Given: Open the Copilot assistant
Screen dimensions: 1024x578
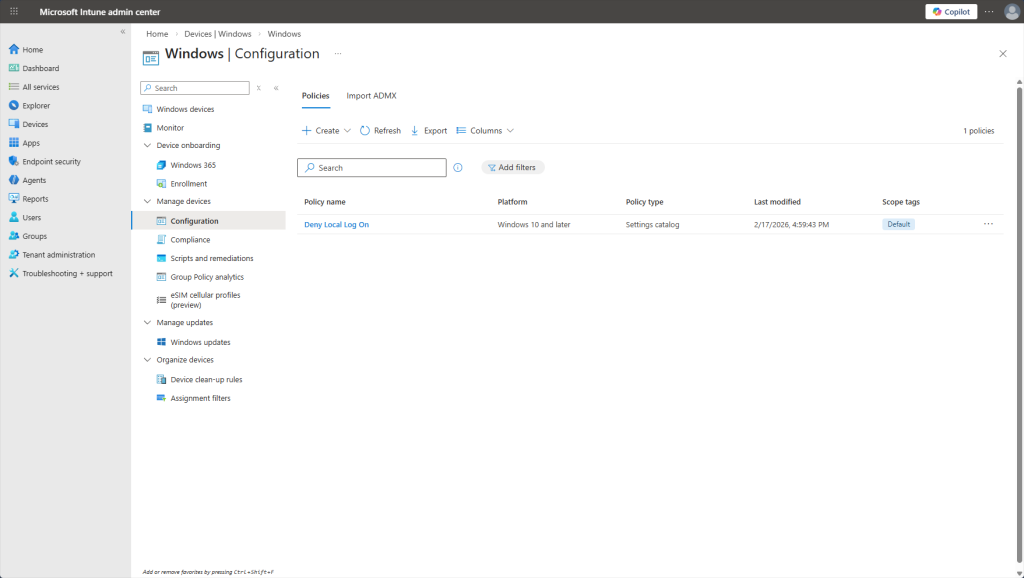Looking at the screenshot, I should coord(951,11).
